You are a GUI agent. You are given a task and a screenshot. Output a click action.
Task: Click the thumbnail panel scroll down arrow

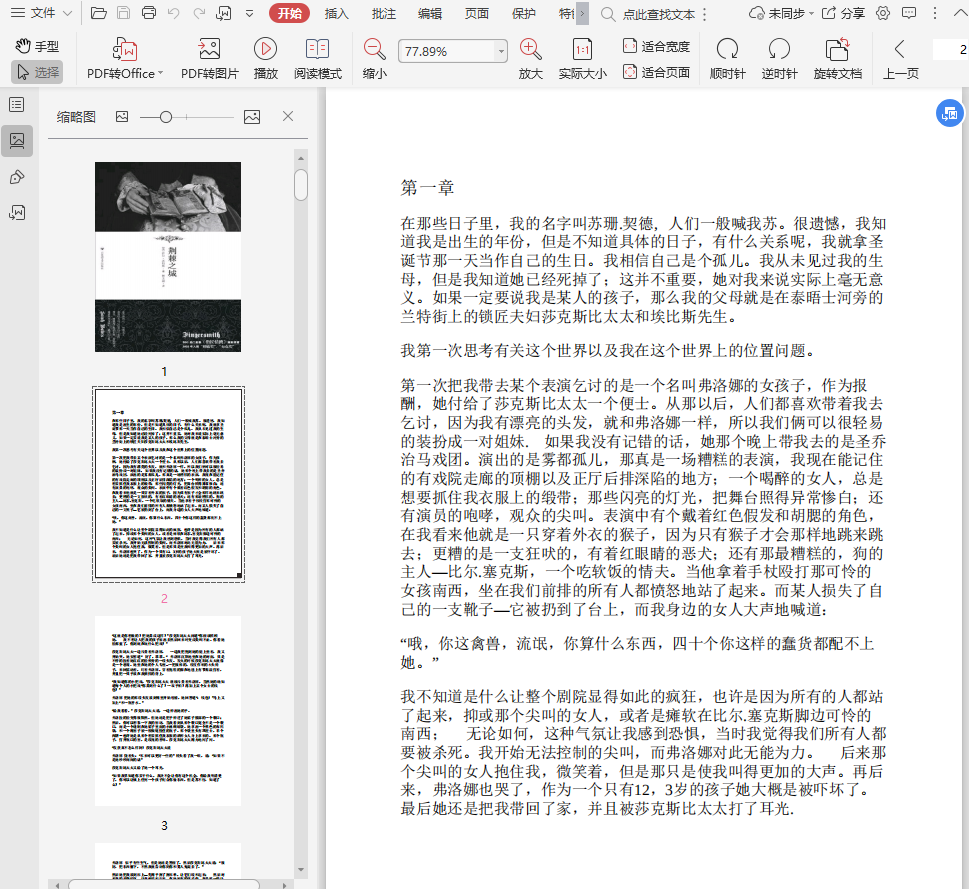pyautogui.click(x=301, y=870)
